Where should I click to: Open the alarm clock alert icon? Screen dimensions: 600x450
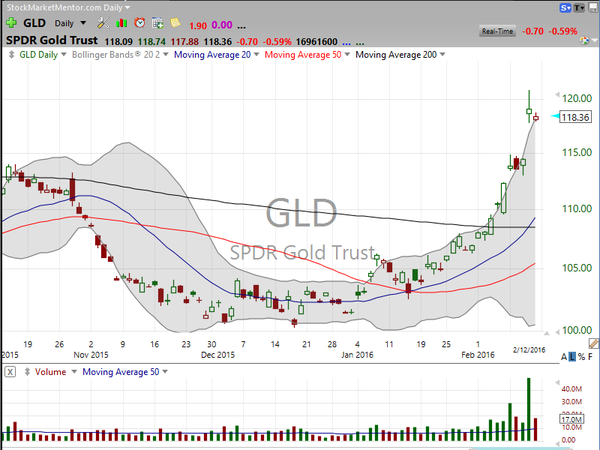140,23
